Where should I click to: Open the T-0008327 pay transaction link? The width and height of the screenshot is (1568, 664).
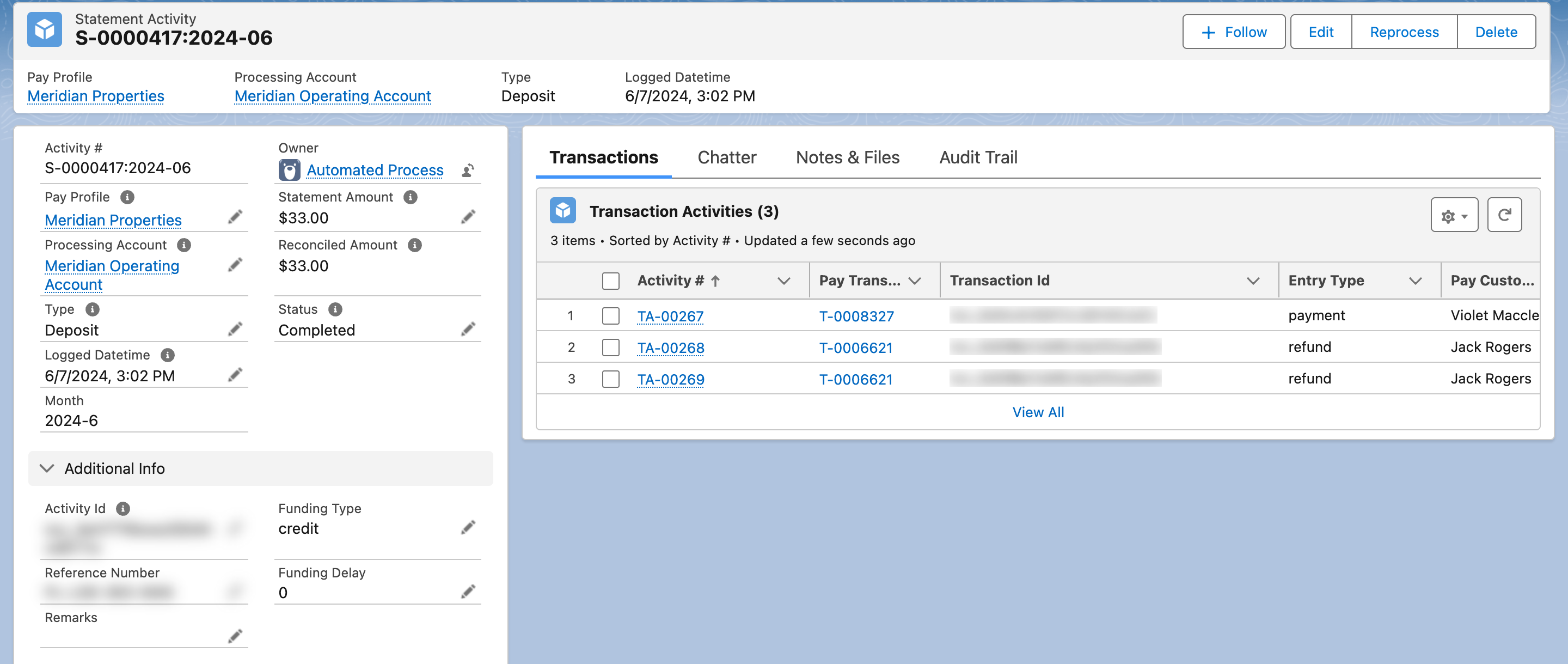(856, 316)
